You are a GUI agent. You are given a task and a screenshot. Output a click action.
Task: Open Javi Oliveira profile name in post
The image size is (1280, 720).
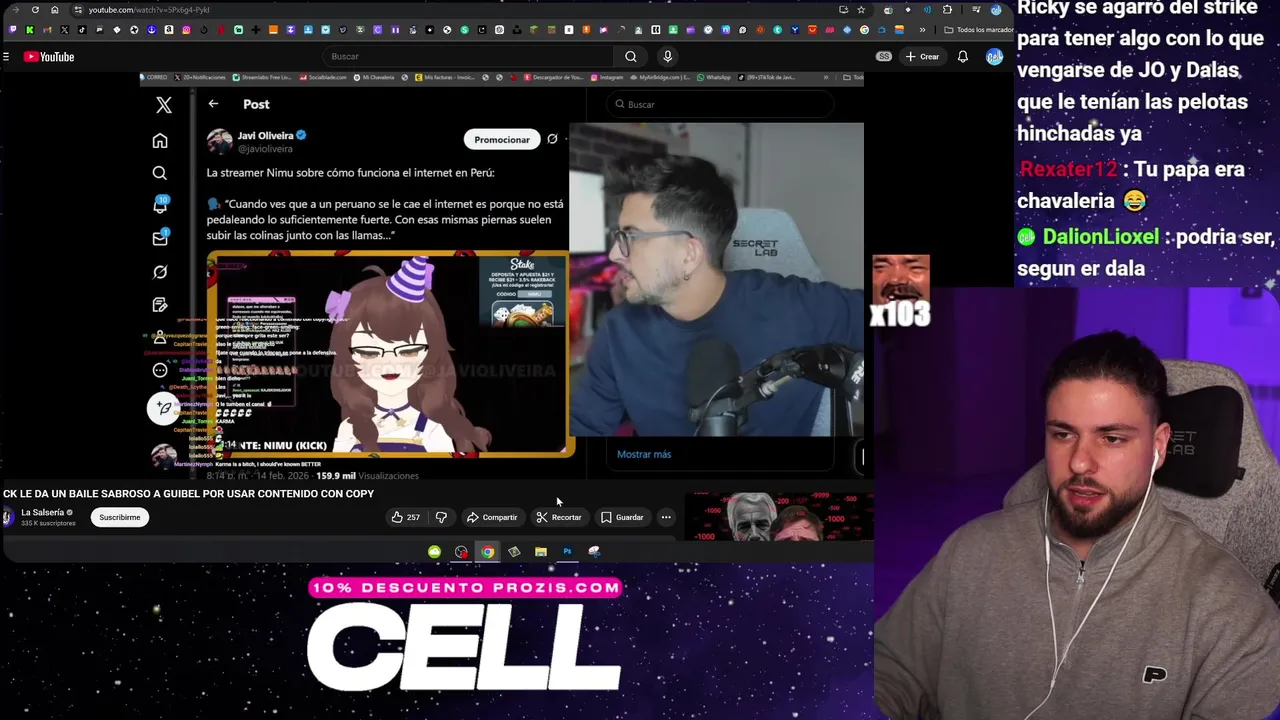pos(265,136)
